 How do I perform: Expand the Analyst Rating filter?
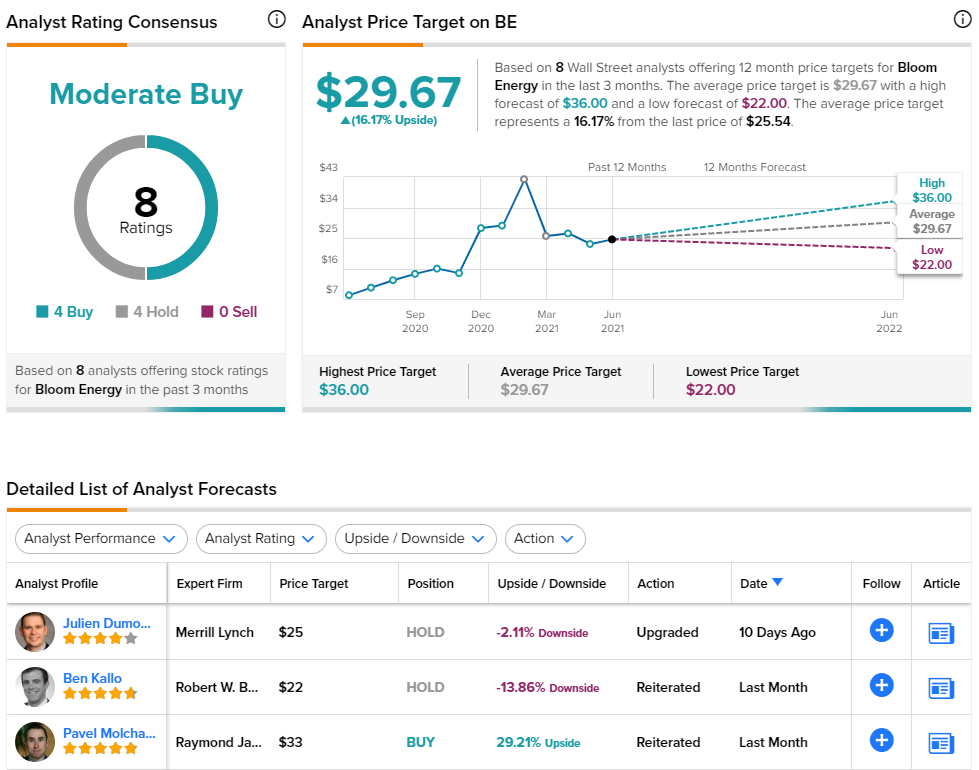(260, 538)
